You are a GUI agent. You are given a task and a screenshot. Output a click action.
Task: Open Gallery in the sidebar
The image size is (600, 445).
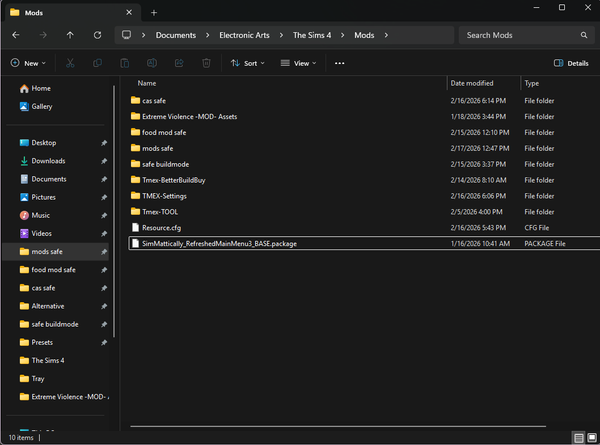pos(41,106)
